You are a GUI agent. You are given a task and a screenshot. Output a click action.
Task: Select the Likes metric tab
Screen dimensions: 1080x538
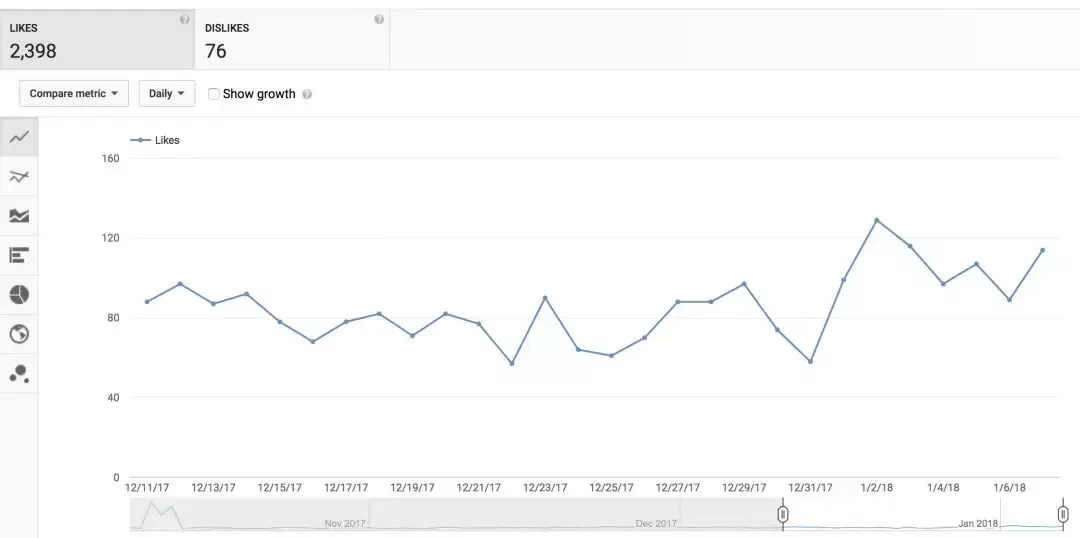click(x=97, y=40)
